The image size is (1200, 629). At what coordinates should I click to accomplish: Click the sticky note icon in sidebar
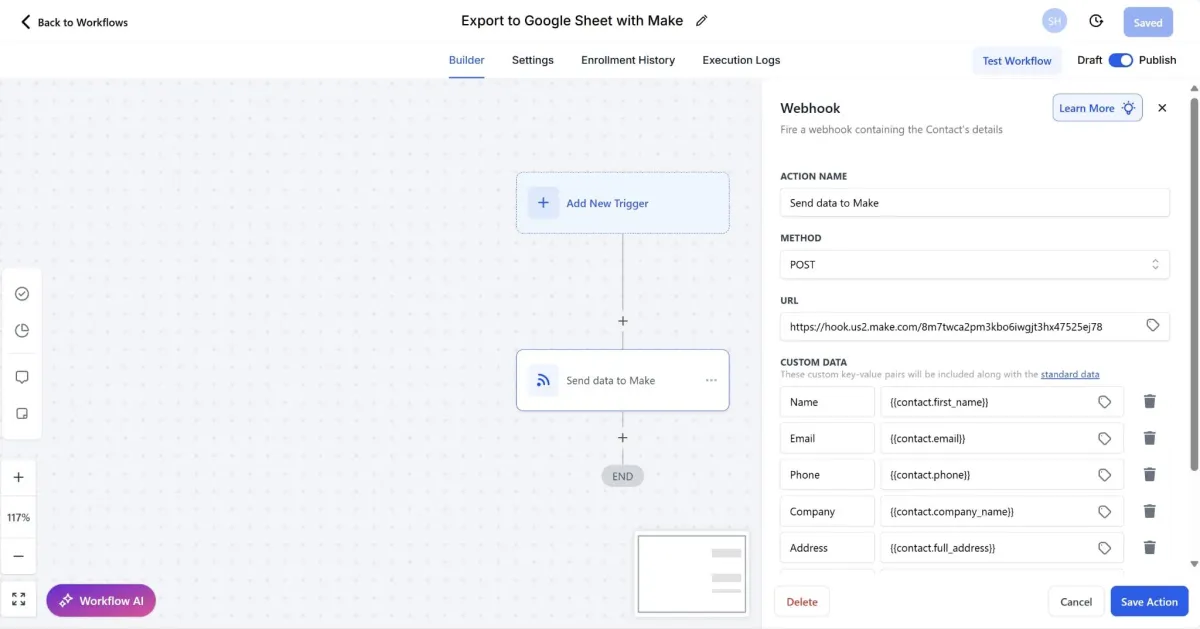pyautogui.click(x=22, y=413)
